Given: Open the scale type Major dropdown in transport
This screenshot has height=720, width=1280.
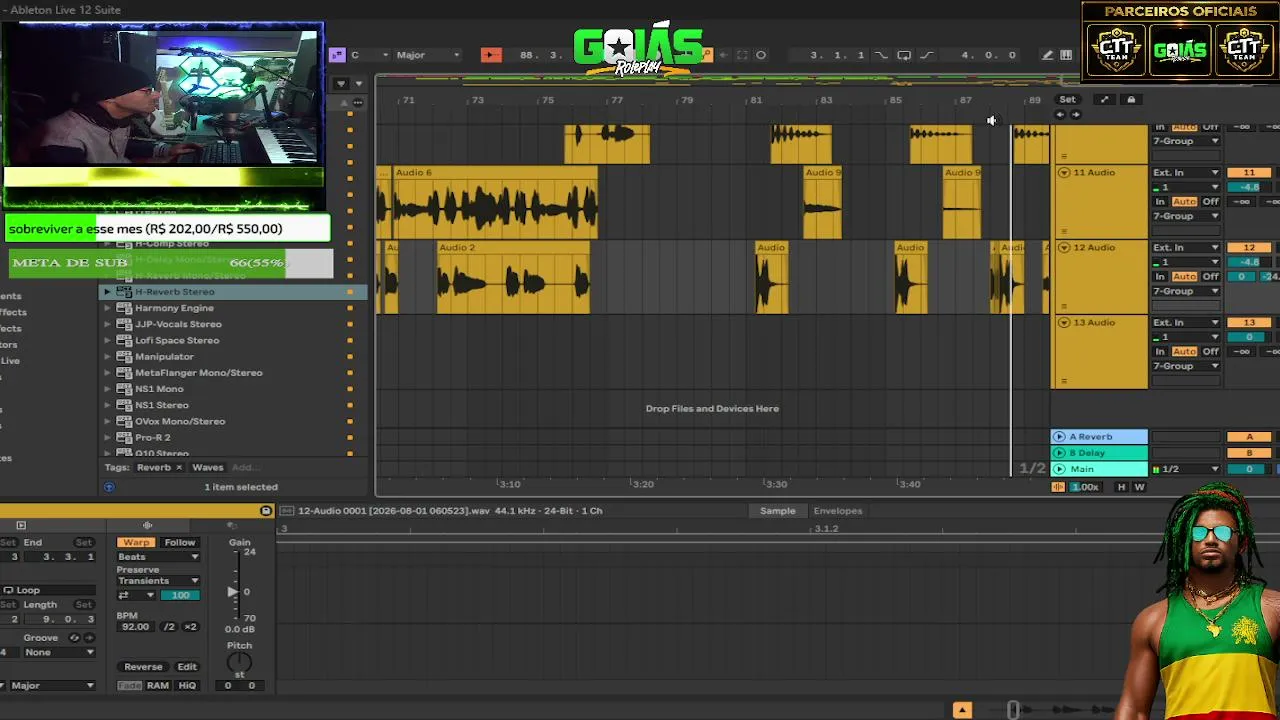Looking at the screenshot, I should click(x=428, y=55).
